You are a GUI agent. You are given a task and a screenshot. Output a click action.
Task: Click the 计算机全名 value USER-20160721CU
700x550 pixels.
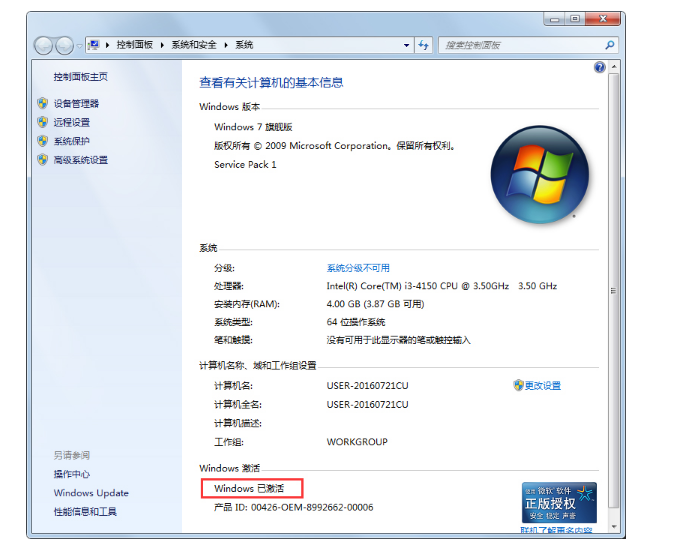pyautogui.click(x=367, y=404)
